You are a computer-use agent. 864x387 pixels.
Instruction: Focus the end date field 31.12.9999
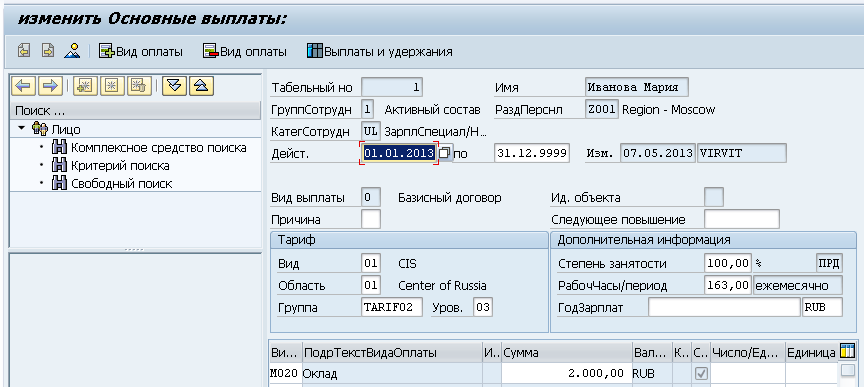pos(532,153)
